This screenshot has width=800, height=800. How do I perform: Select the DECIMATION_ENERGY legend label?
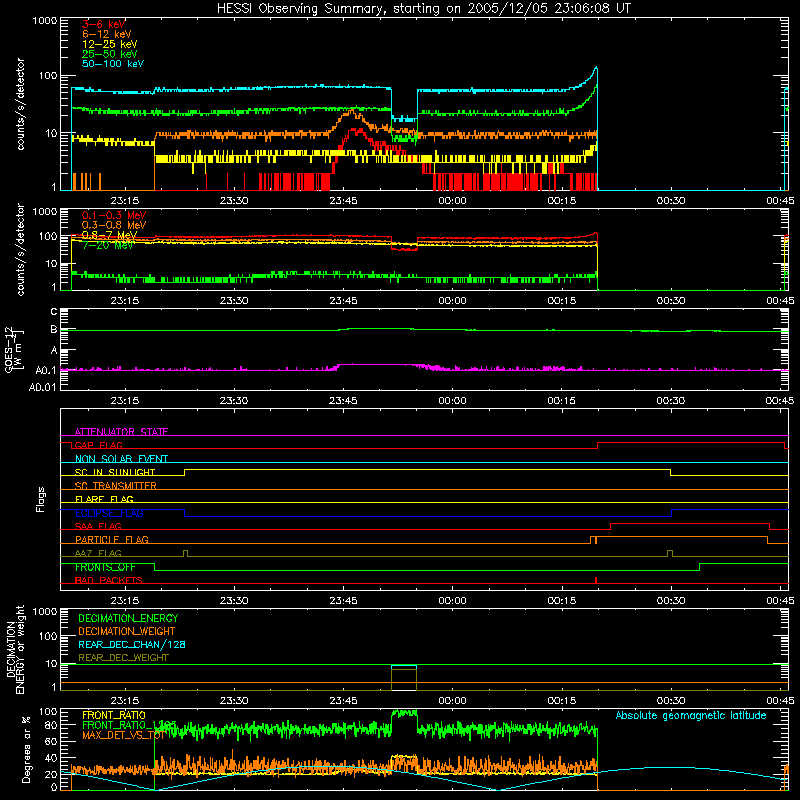[x=128, y=618]
